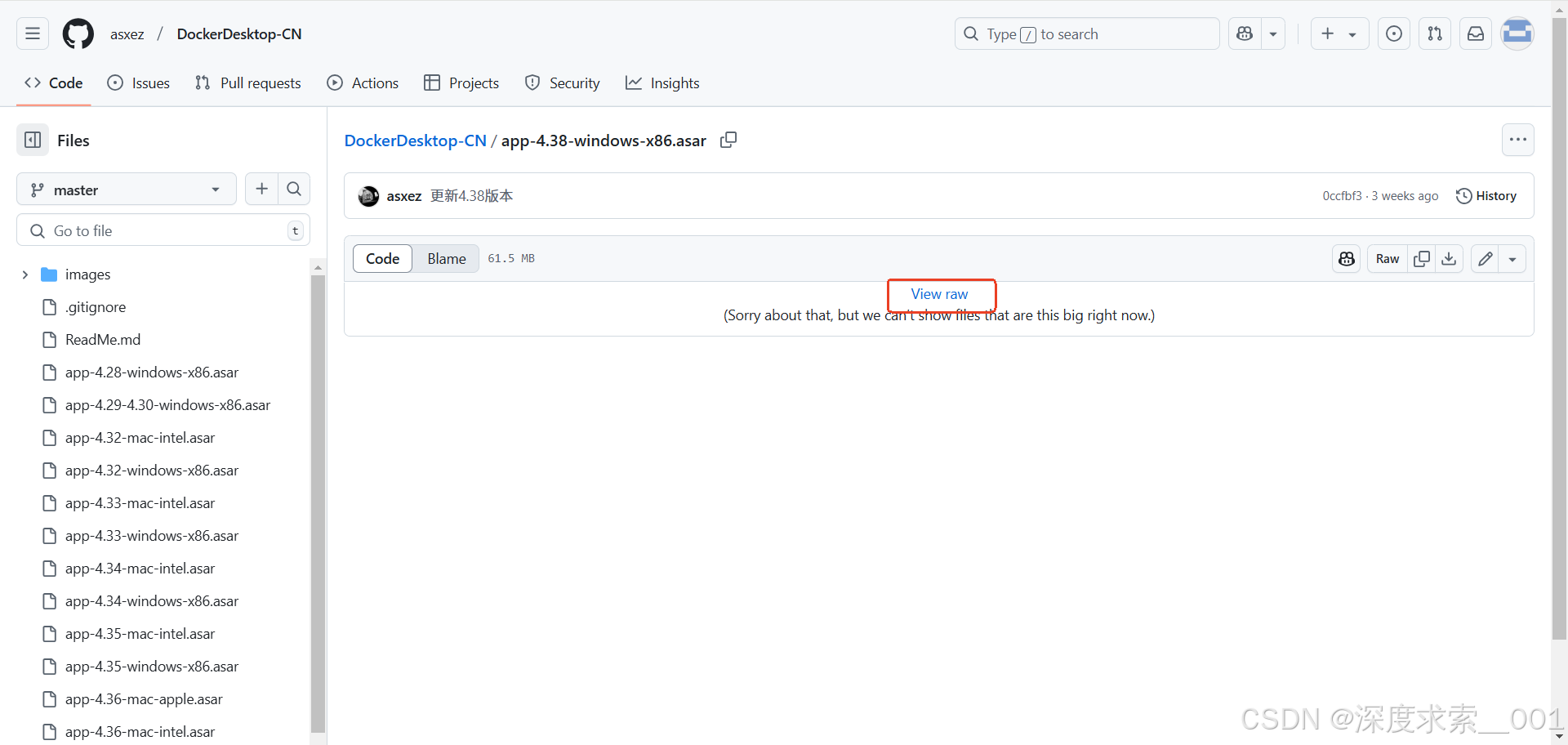Switch to the Actions tab
This screenshot has width=1568, height=745.
(x=363, y=83)
